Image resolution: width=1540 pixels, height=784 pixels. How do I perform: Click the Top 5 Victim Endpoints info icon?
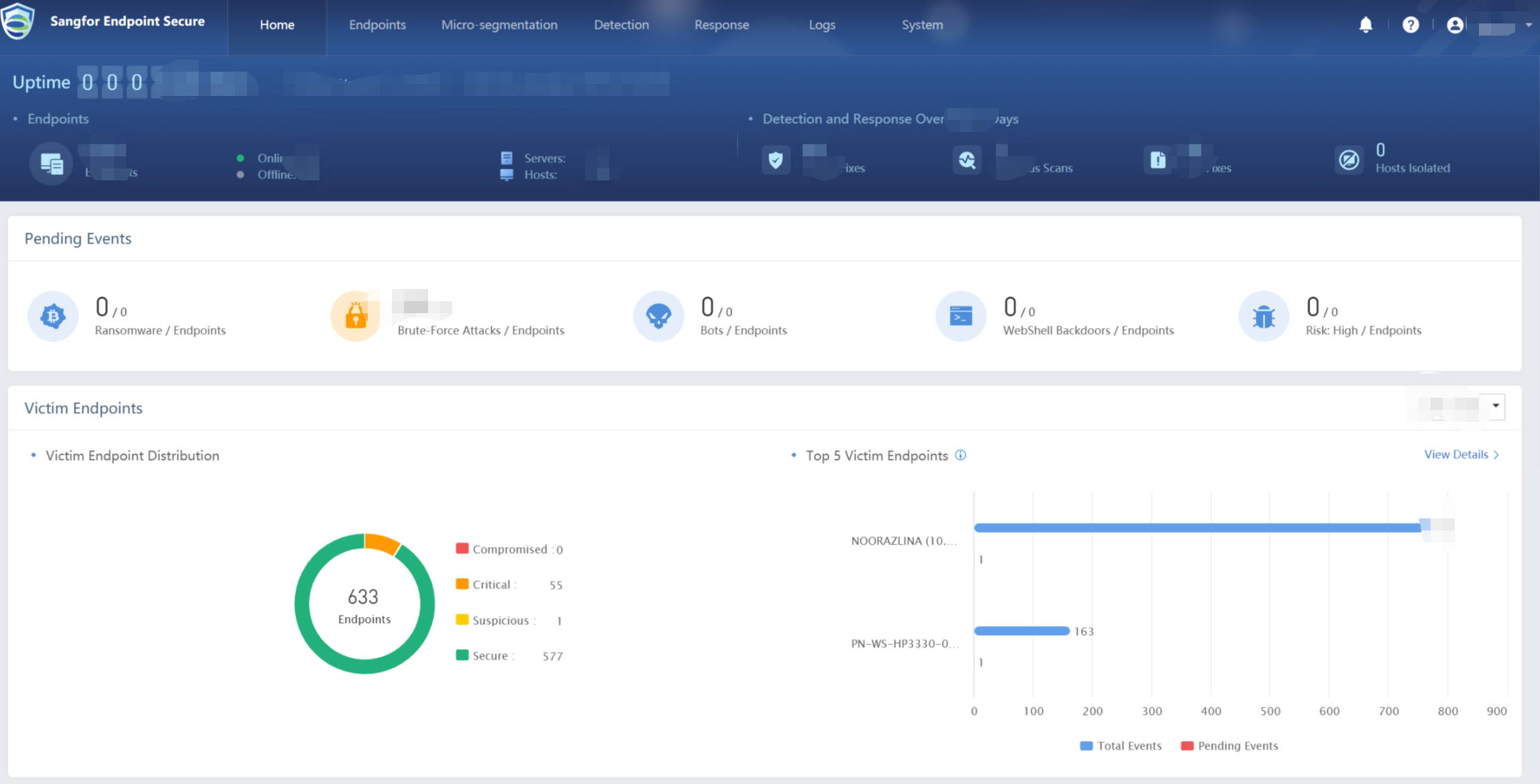[x=960, y=455]
